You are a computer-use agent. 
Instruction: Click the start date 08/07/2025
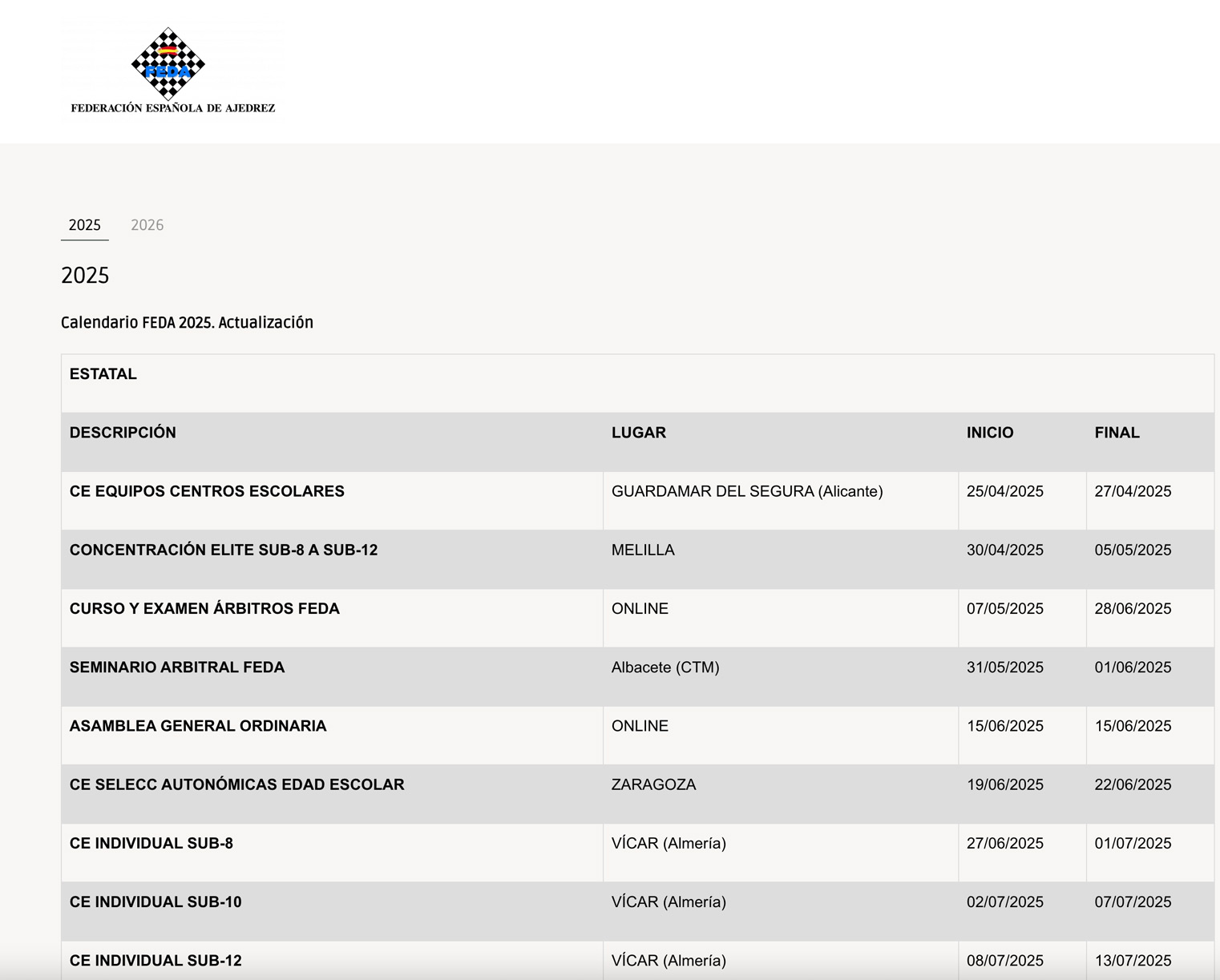[1005, 959]
